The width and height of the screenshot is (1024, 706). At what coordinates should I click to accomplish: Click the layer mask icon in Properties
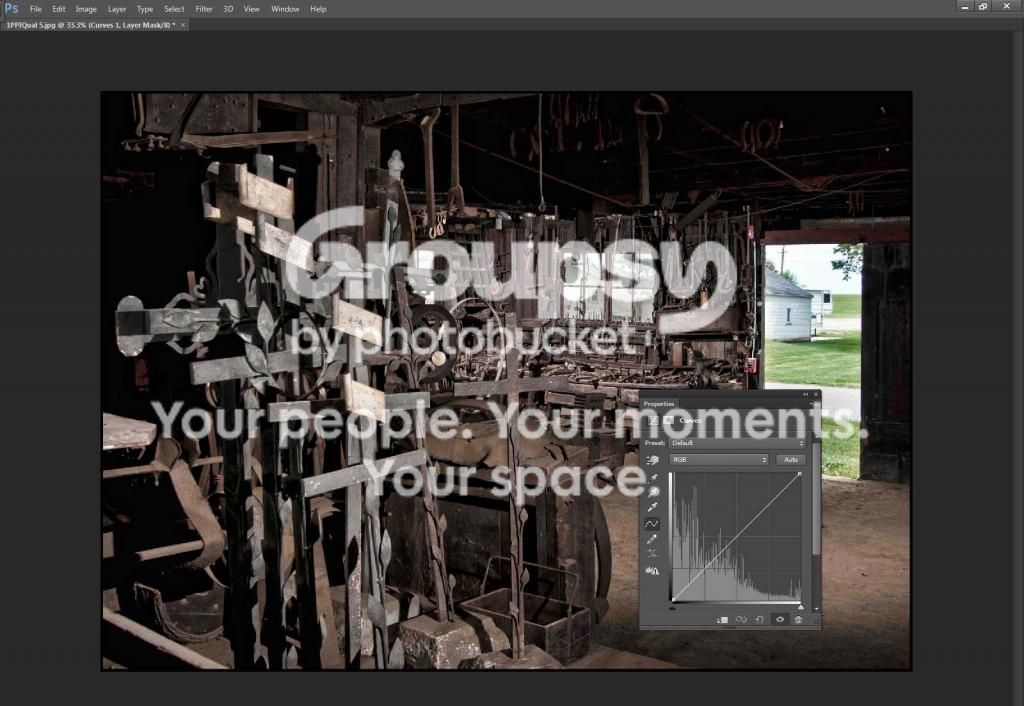(x=668, y=421)
